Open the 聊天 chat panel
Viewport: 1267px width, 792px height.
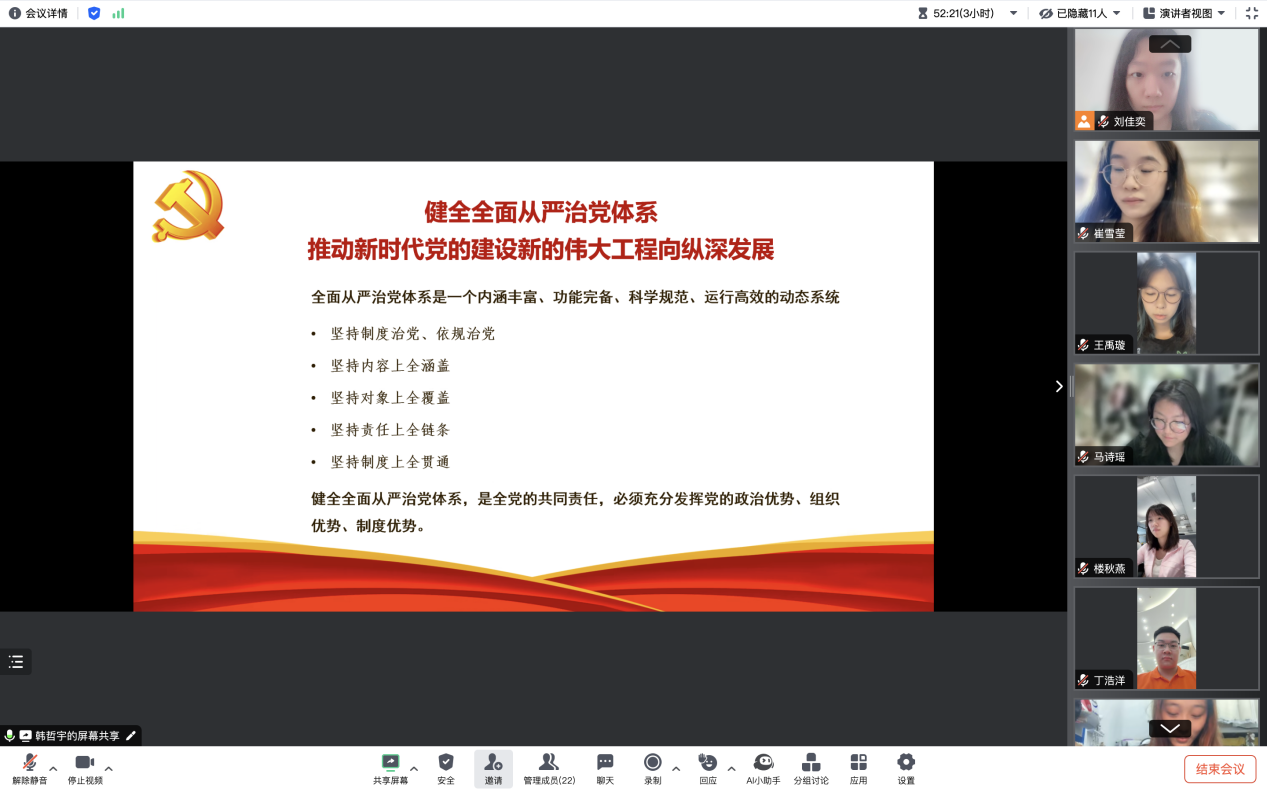coord(605,768)
